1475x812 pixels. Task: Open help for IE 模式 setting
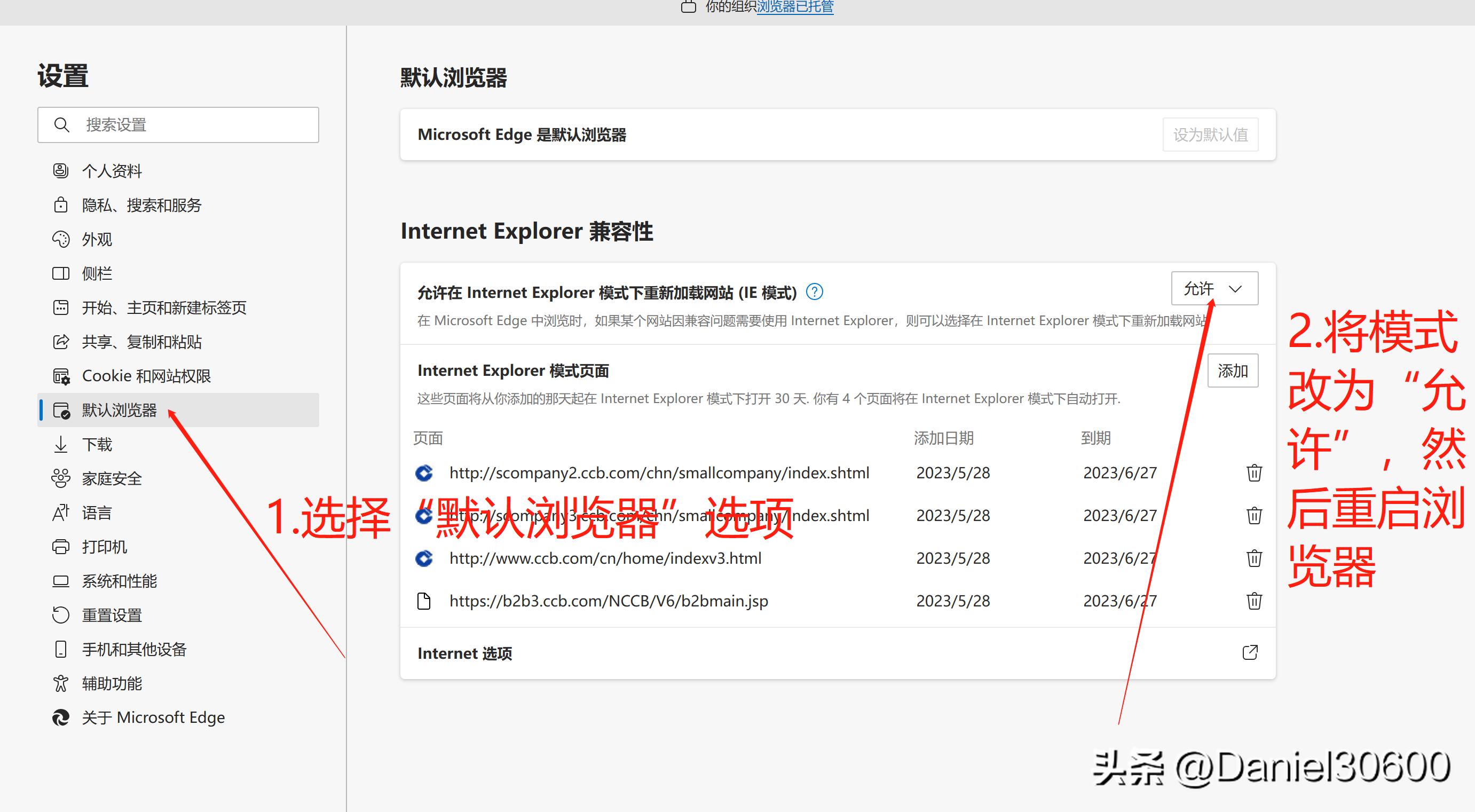pyautogui.click(x=815, y=292)
